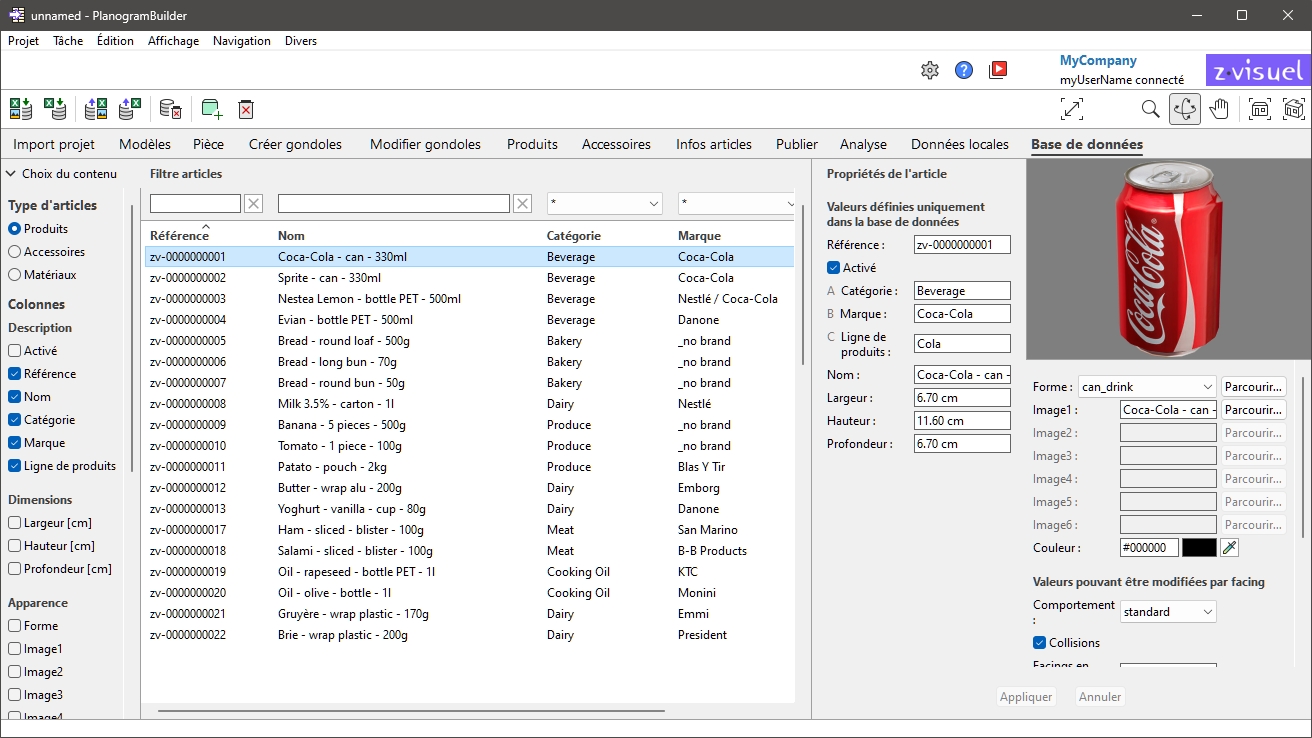Screen dimensions: 1312x738
Task: Open settings with the gear icon
Action: click(x=930, y=70)
